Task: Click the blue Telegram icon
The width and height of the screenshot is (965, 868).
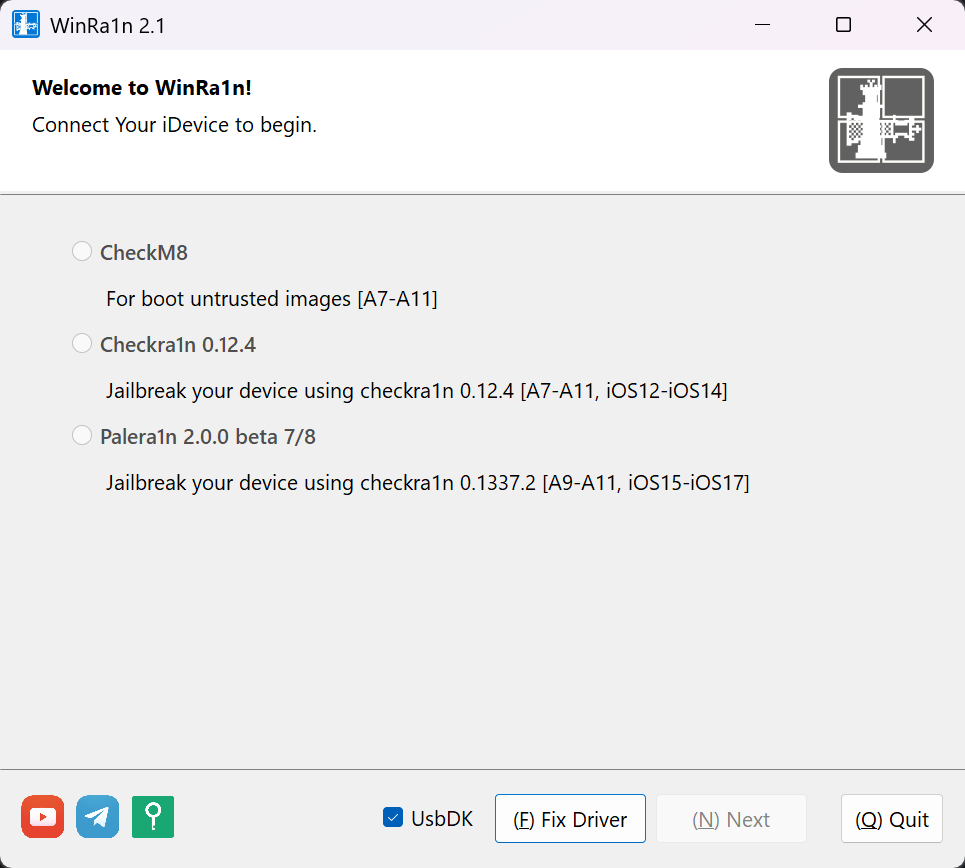Action: click(97, 817)
